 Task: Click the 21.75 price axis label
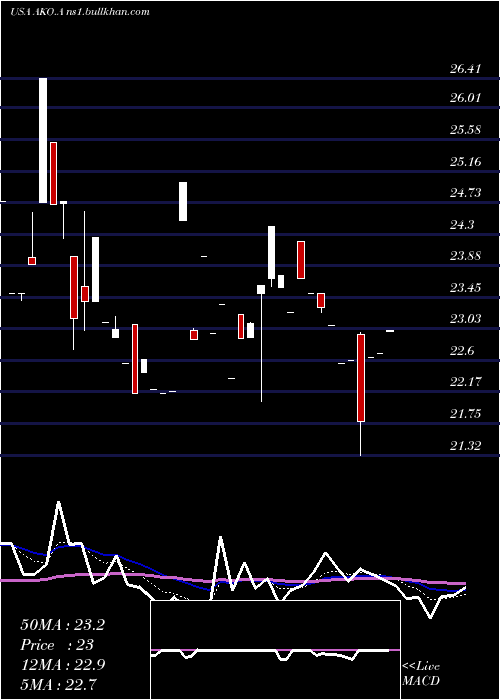click(466, 414)
